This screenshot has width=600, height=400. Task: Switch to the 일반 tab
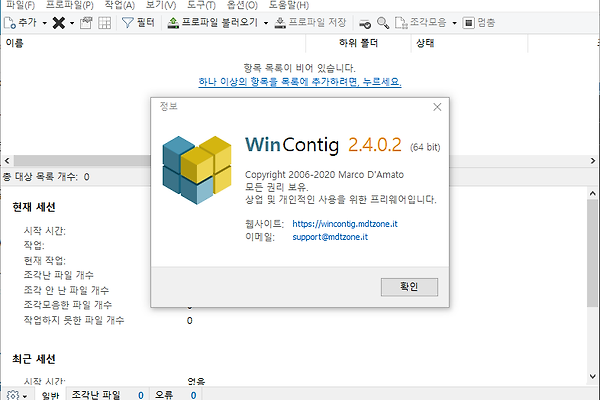[x=51, y=395]
